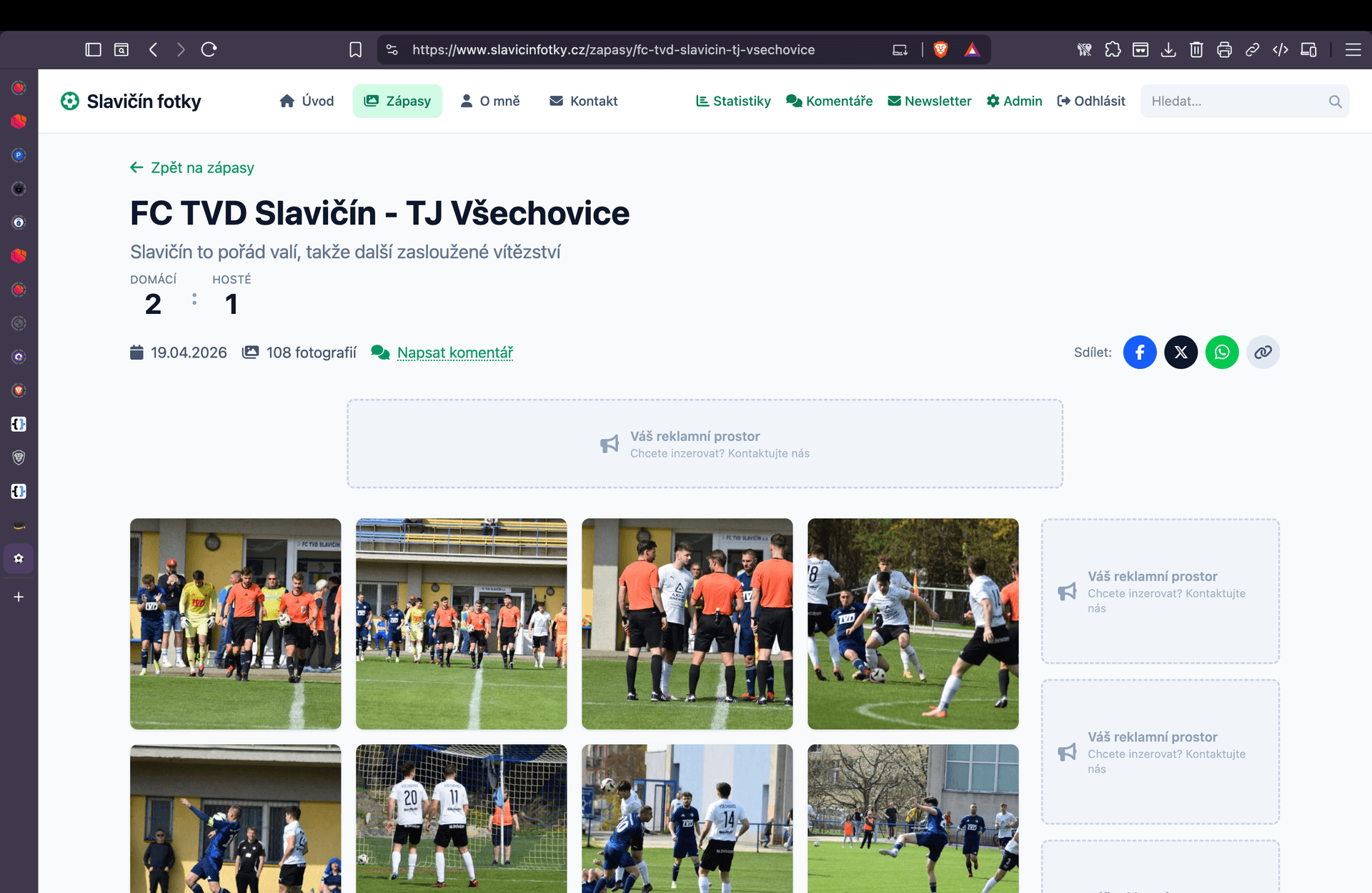Screen dimensions: 1372x893
Task: Open the Kontakt page
Action: [583, 101]
